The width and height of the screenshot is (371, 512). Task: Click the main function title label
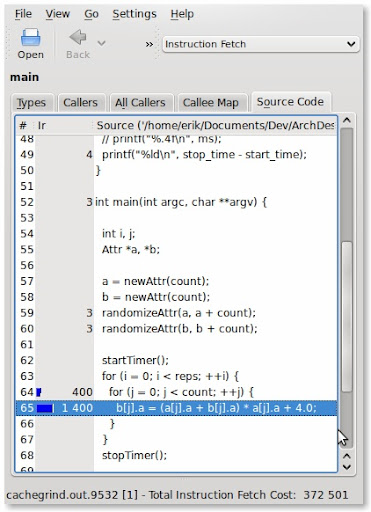click(24, 77)
